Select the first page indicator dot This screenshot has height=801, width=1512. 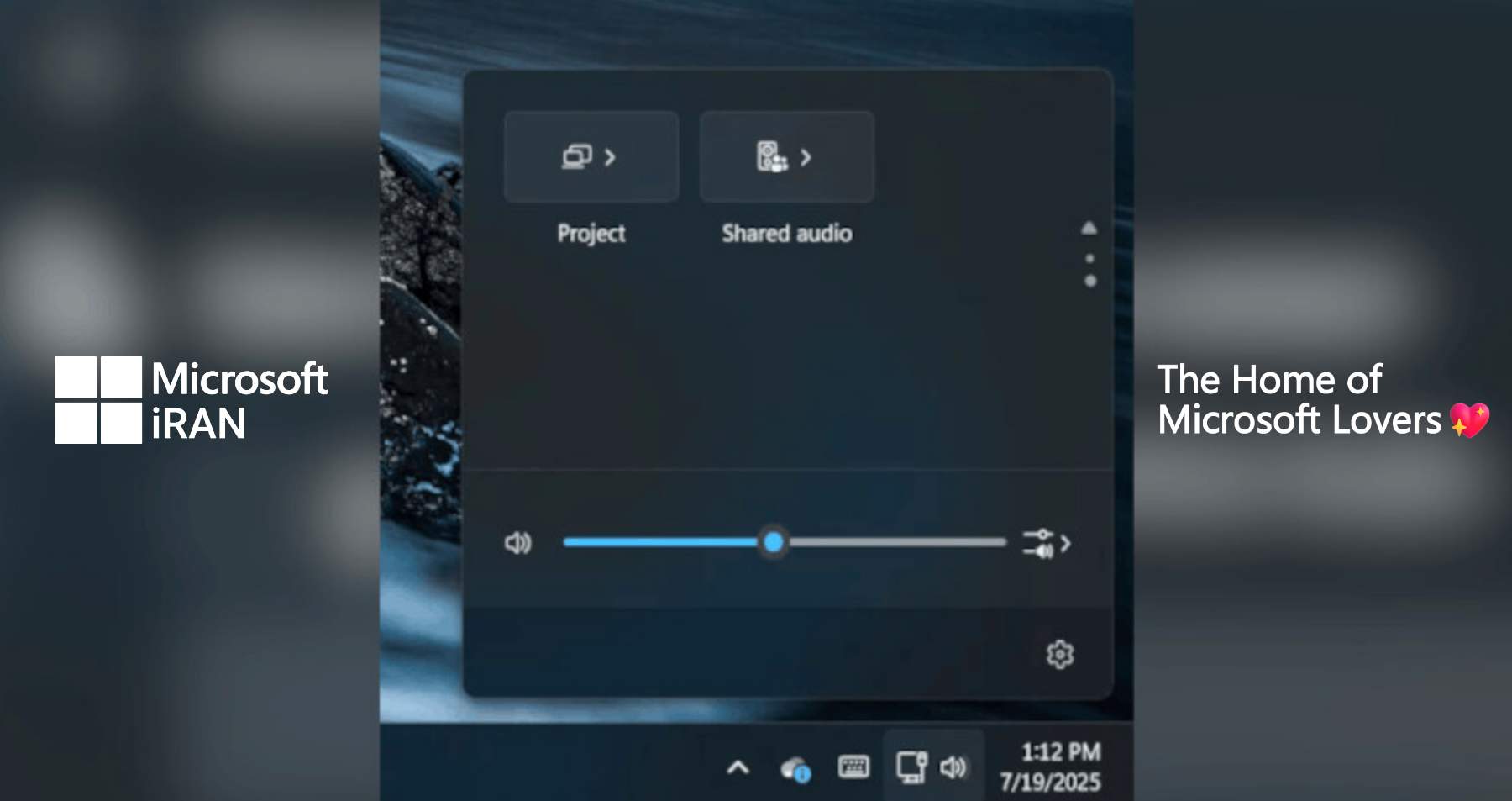click(x=1089, y=259)
